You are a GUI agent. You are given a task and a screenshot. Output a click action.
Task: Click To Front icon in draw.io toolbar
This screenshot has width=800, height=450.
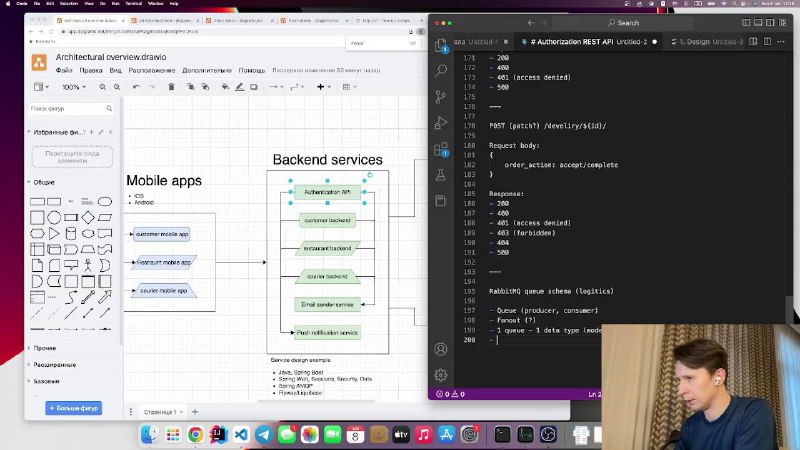pyautogui.click(x=191, y=87)
